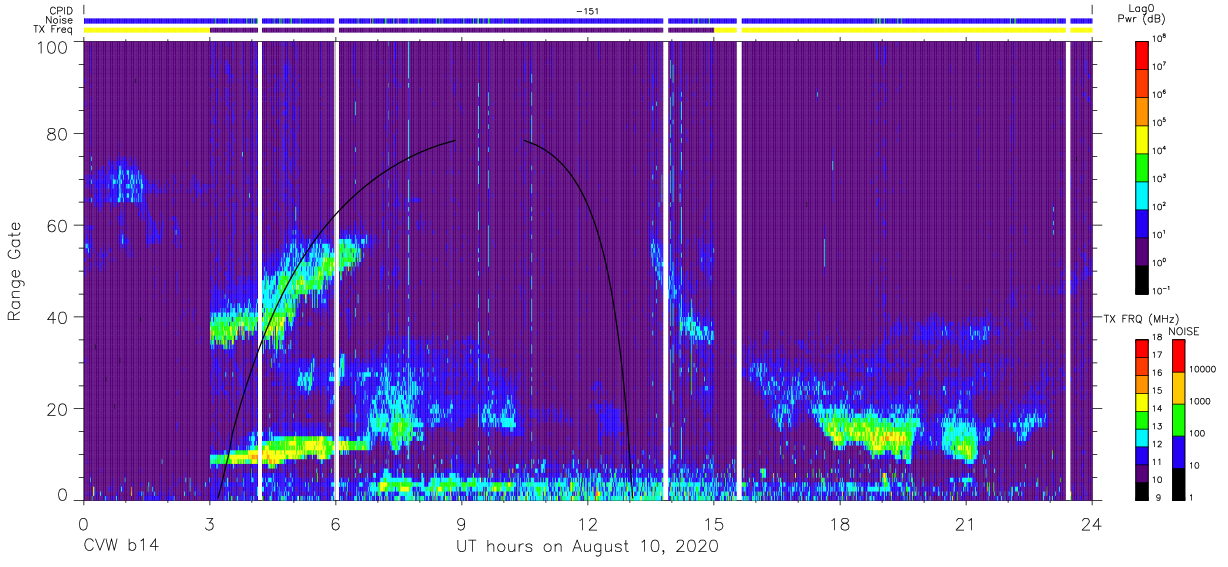This screenshot has width=1228, height=567.
Task: Click the 'Range Gate' y-axis title
Action: tap(17, 273)
